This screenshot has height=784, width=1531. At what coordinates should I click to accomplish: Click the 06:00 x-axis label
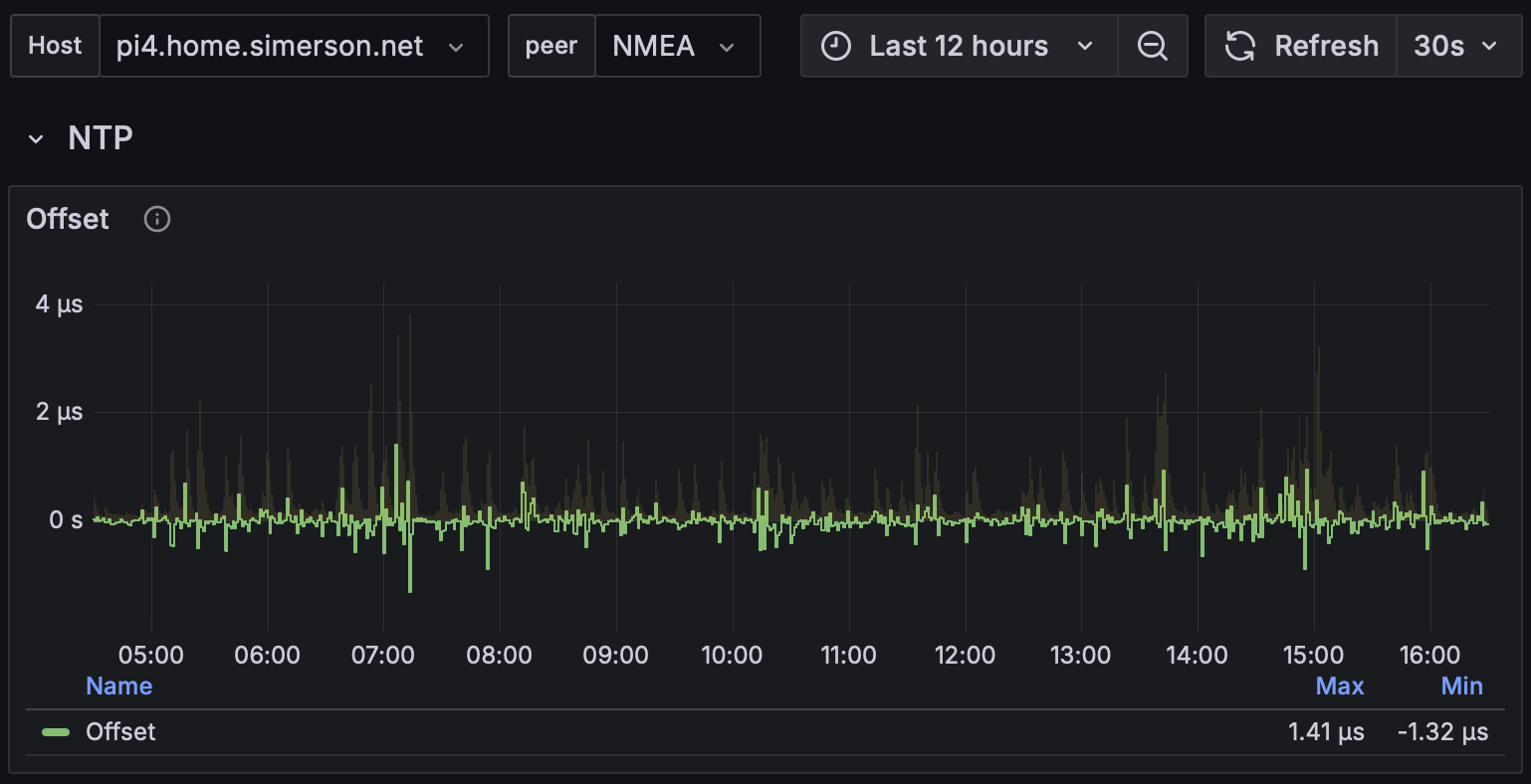[x=267, y=656]
